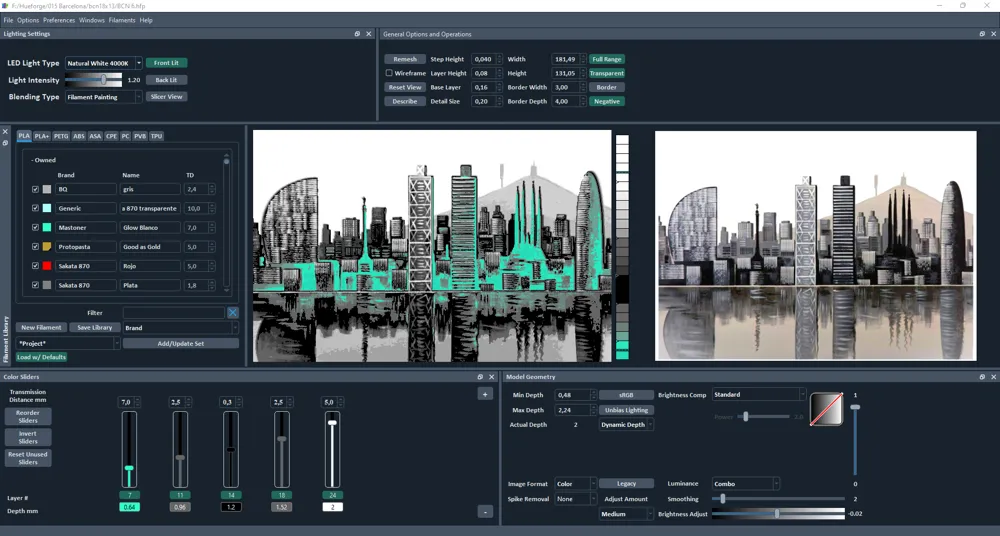Float the Model Geometry panel

pos(982,377)
